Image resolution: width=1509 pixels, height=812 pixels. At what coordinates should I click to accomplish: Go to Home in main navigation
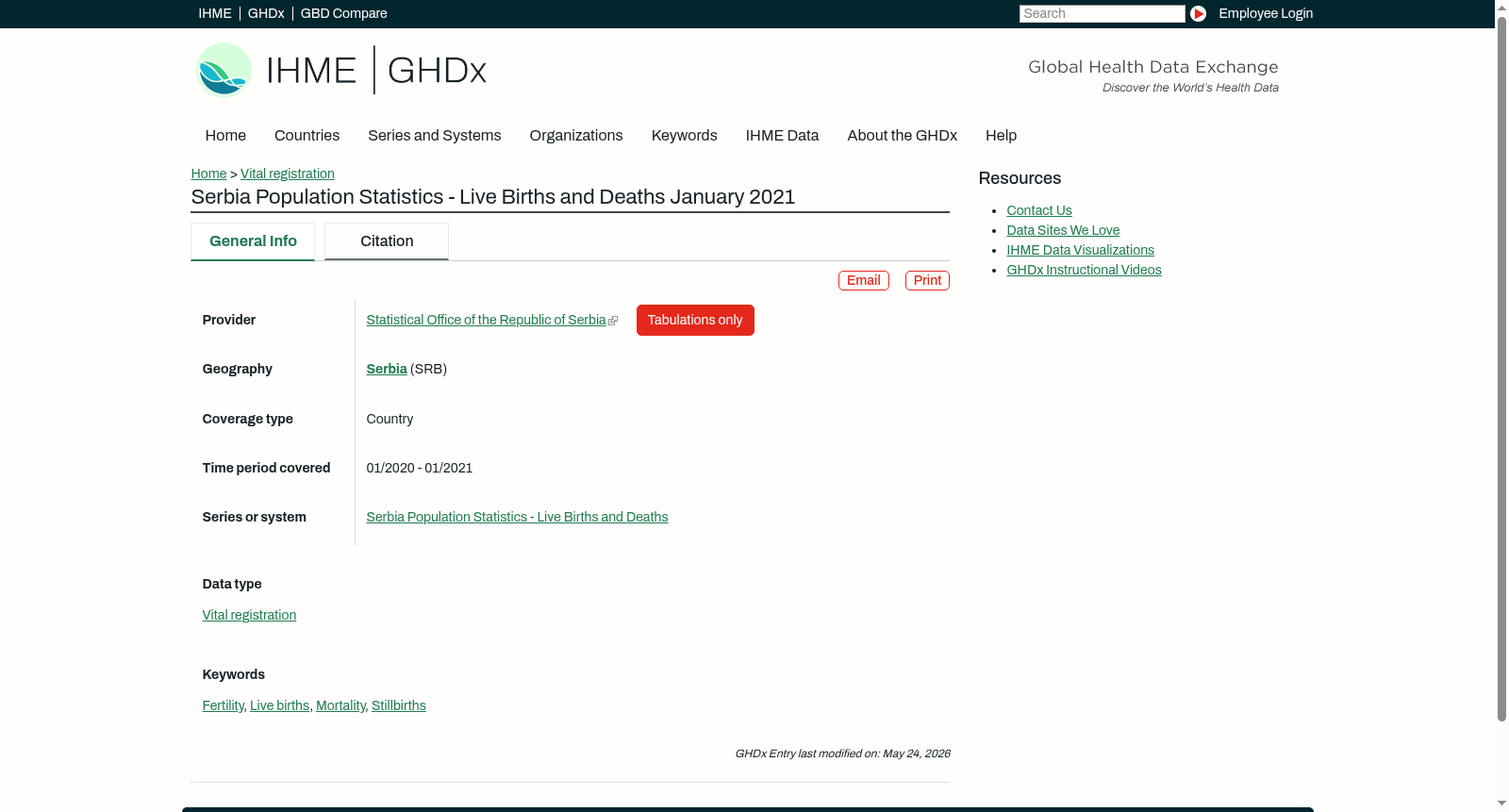coord(225,136)
